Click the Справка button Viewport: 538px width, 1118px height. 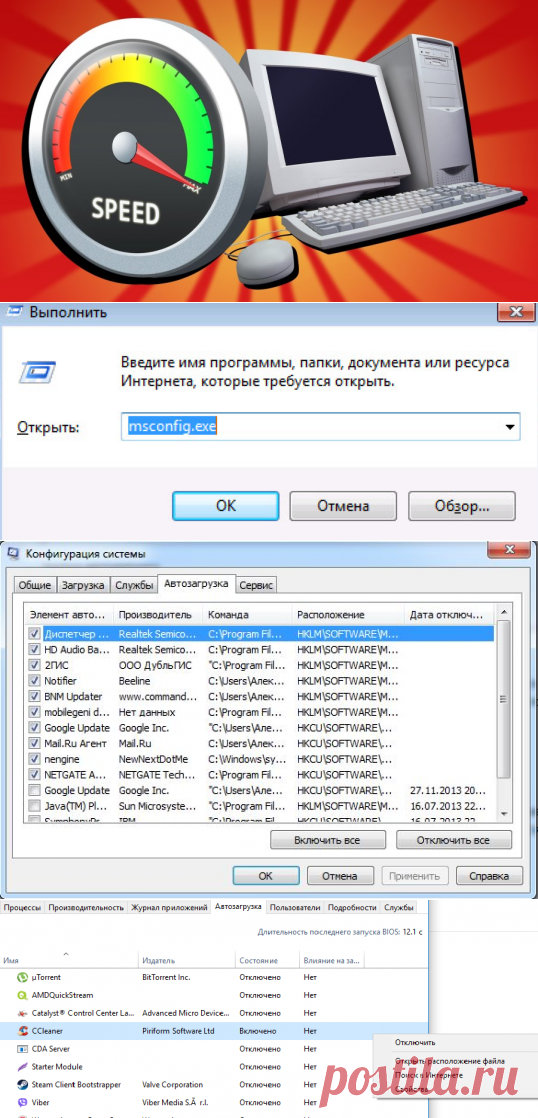490,876
